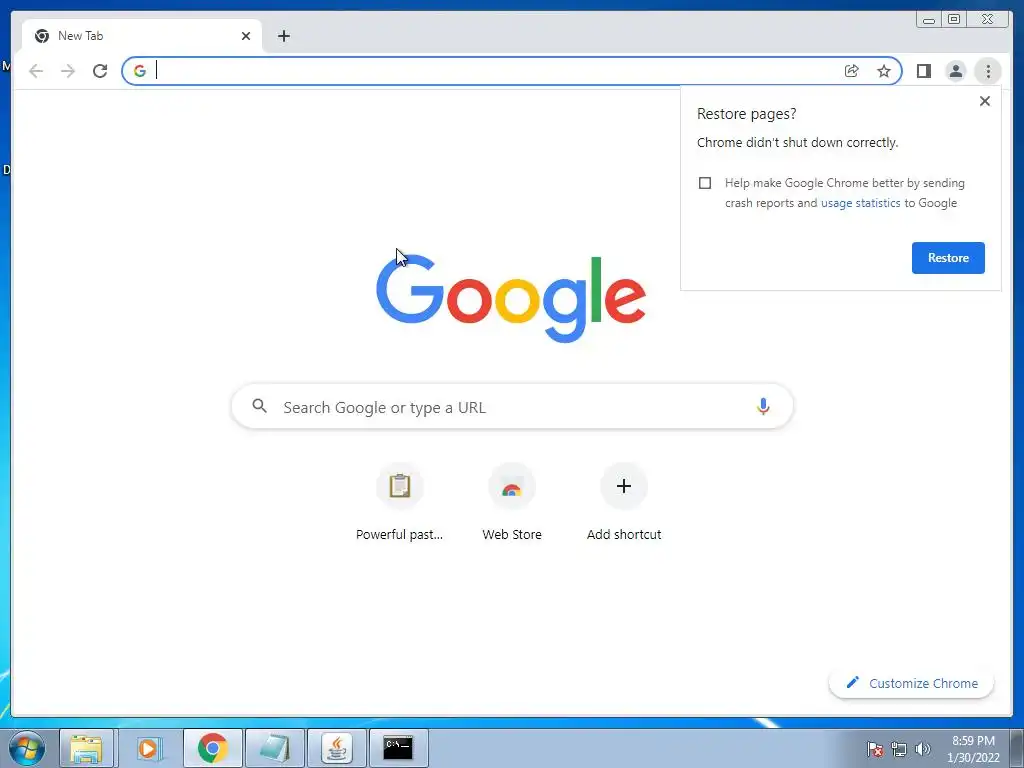This screenshot has width=1024, height=768.
Task: Focus the Search Google or type a URL box
Action: tap(512, 407)
